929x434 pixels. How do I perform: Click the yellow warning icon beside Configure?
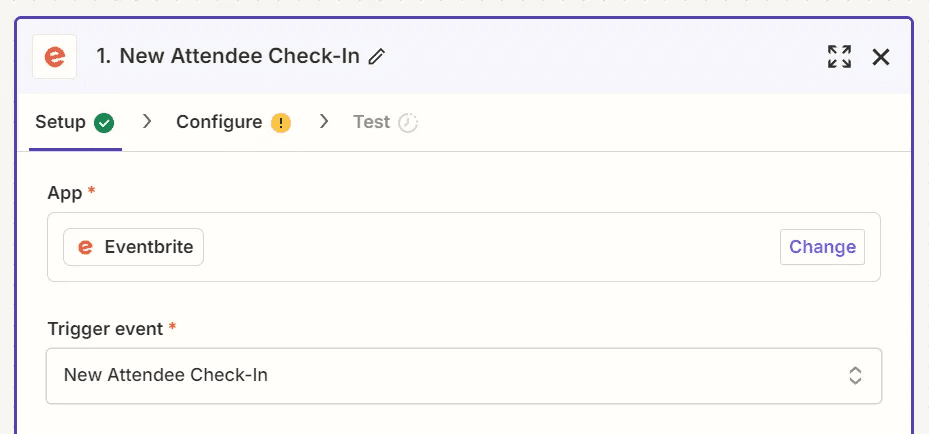(281, 123)
